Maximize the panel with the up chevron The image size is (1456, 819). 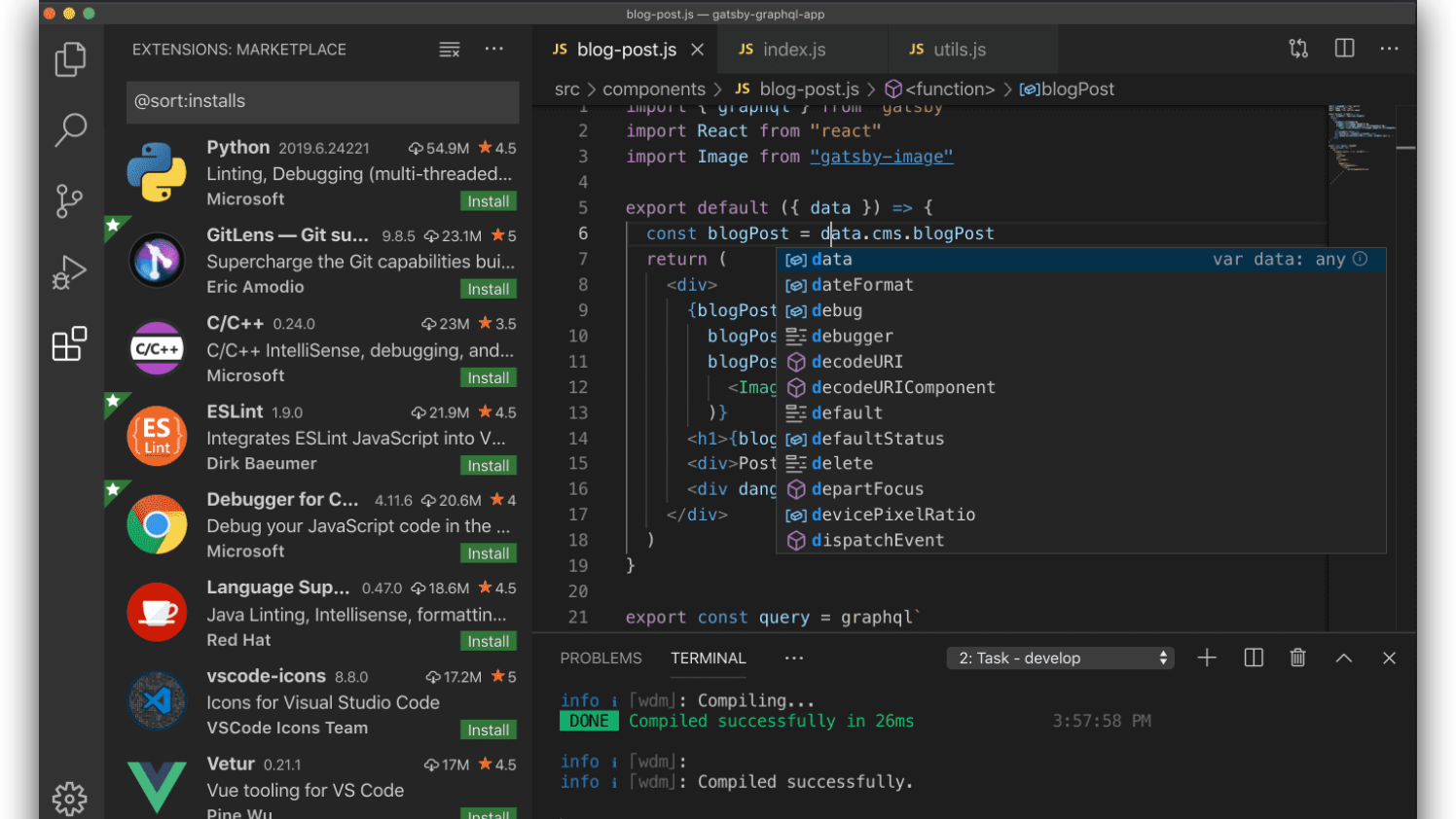coord(1344,659)
